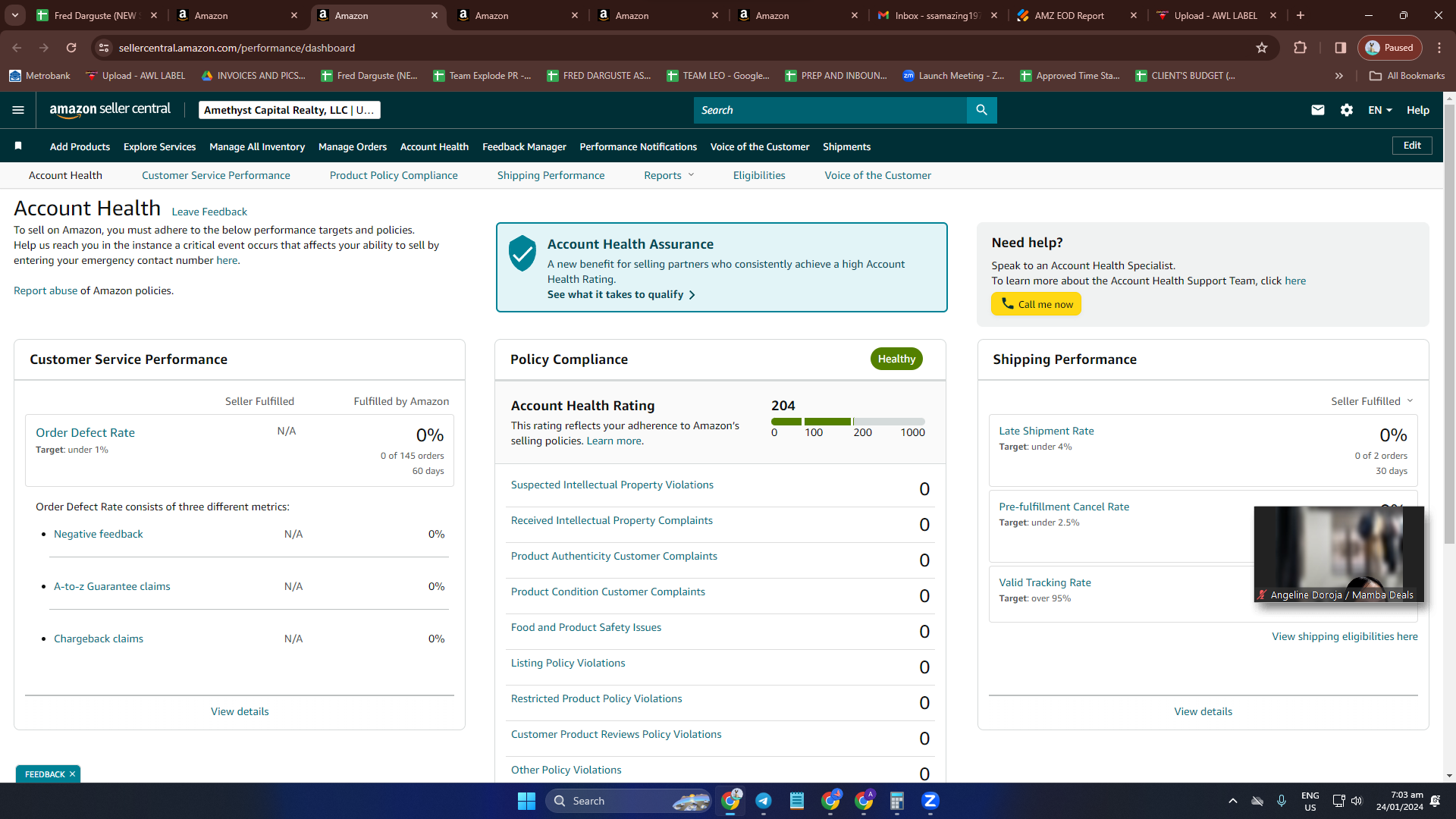Open the Late Shipment Rate link
Viewport: 1456px width, 819px height.
(1046, 431)
